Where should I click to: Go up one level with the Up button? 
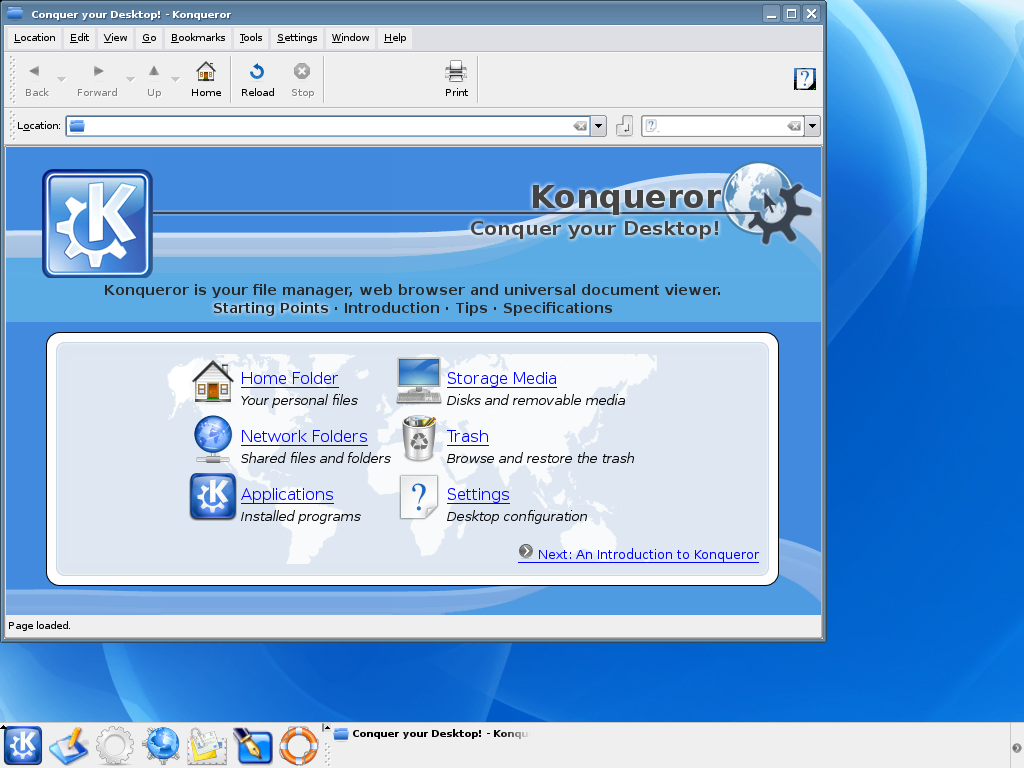coord(154,80)
